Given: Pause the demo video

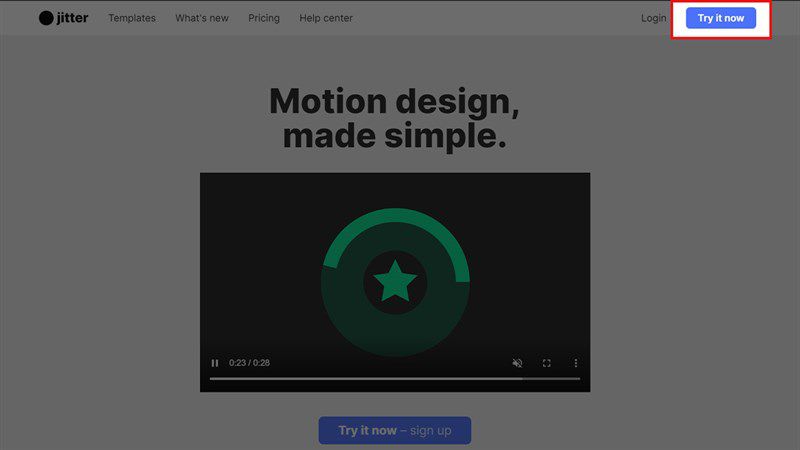Looking at the screenshot, I should 215,363.
